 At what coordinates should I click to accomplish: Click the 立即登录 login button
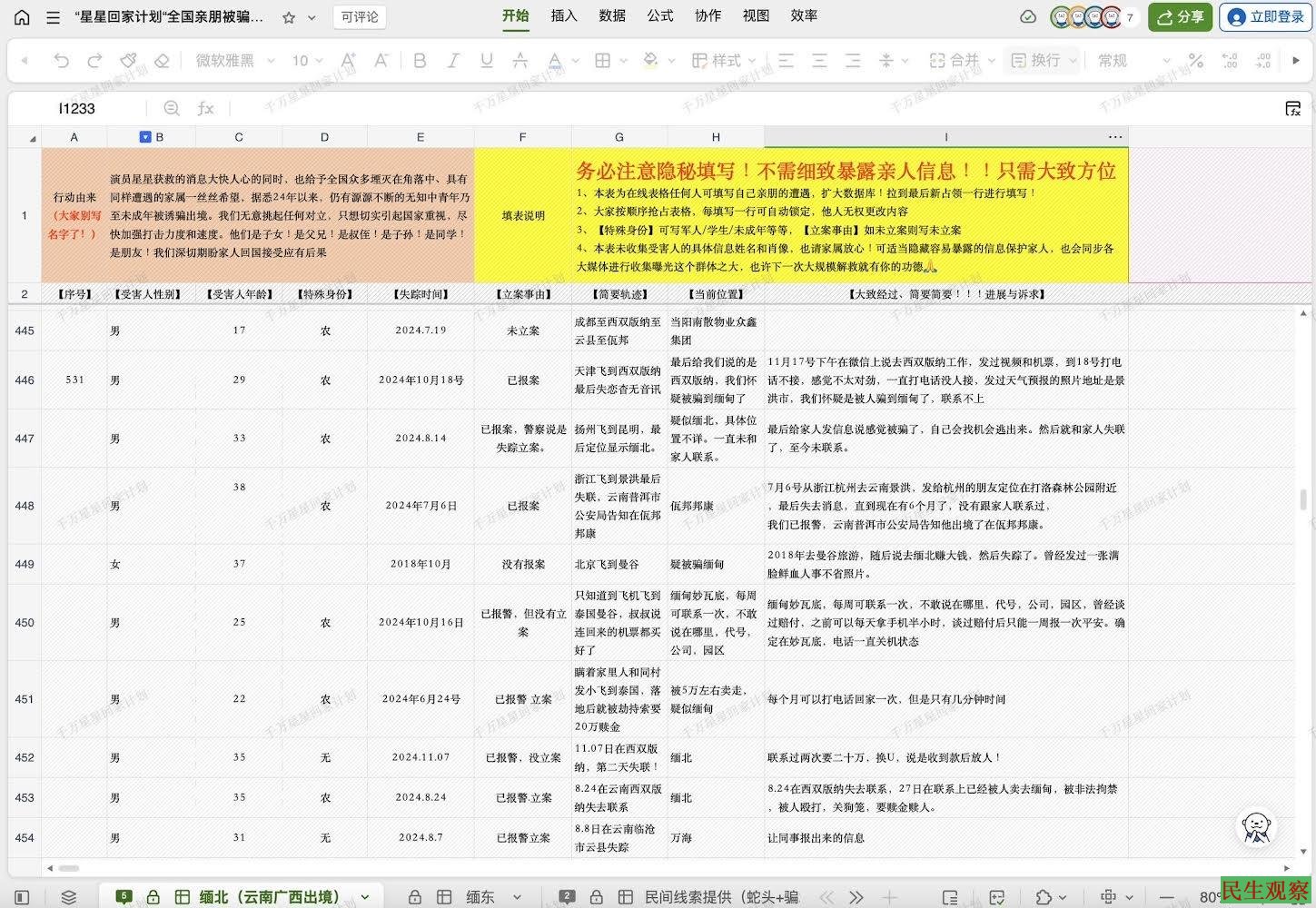(x=1263, y=17)
